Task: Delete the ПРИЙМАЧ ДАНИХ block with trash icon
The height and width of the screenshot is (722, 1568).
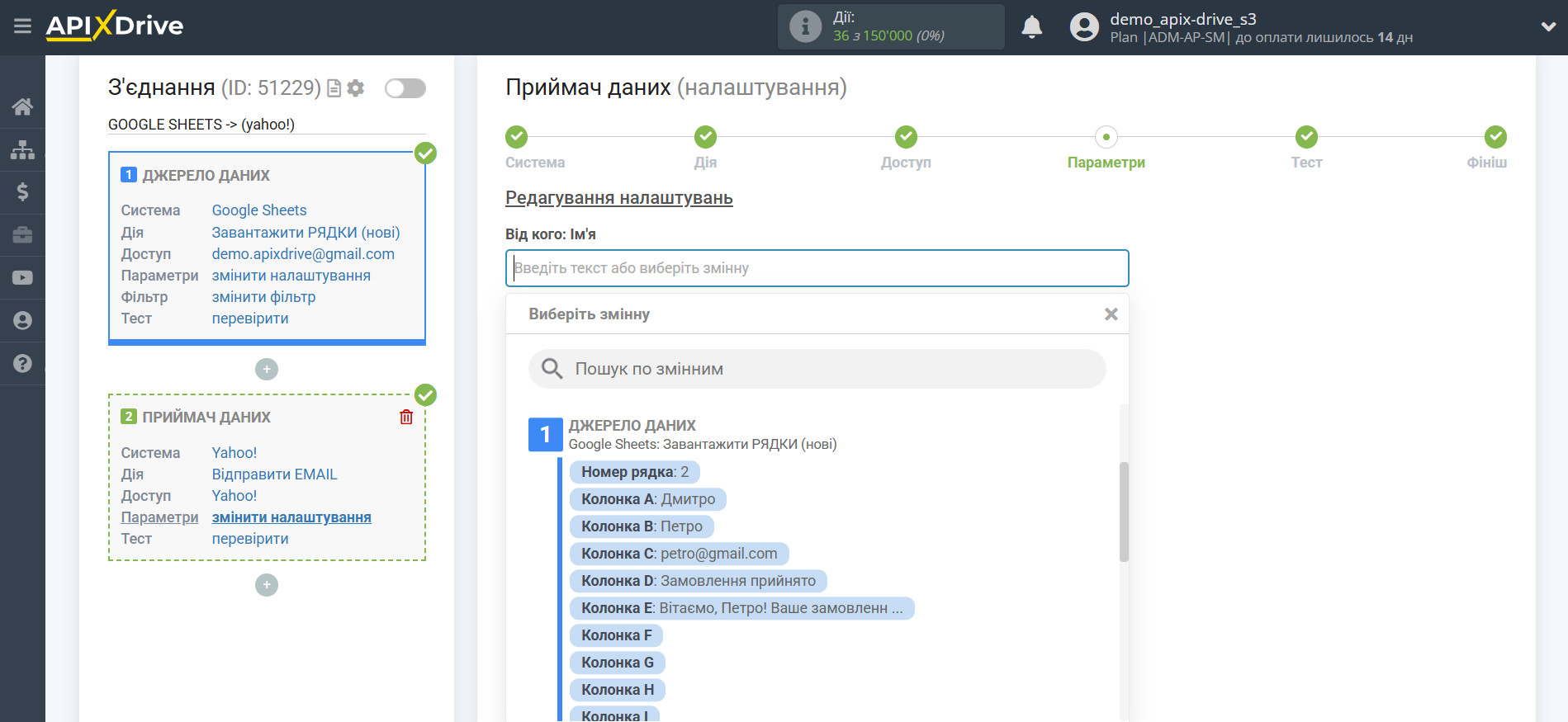Action: [x=406, y=417]
